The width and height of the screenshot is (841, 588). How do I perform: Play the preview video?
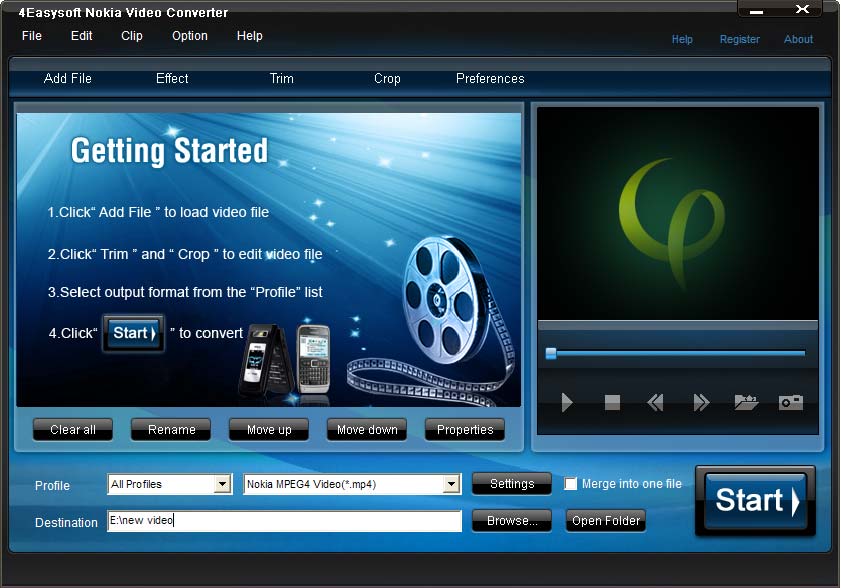pyautogui.click(x=567, y=403)
